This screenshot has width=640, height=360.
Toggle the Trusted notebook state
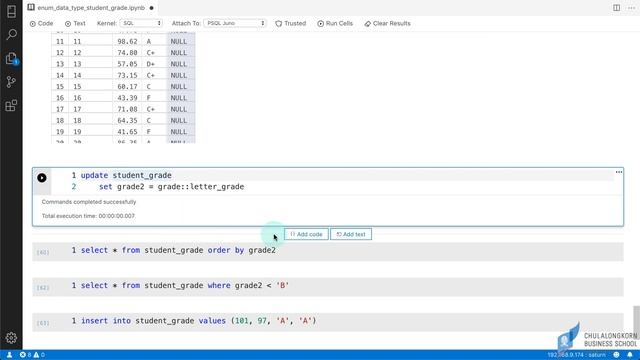point(291,23)
